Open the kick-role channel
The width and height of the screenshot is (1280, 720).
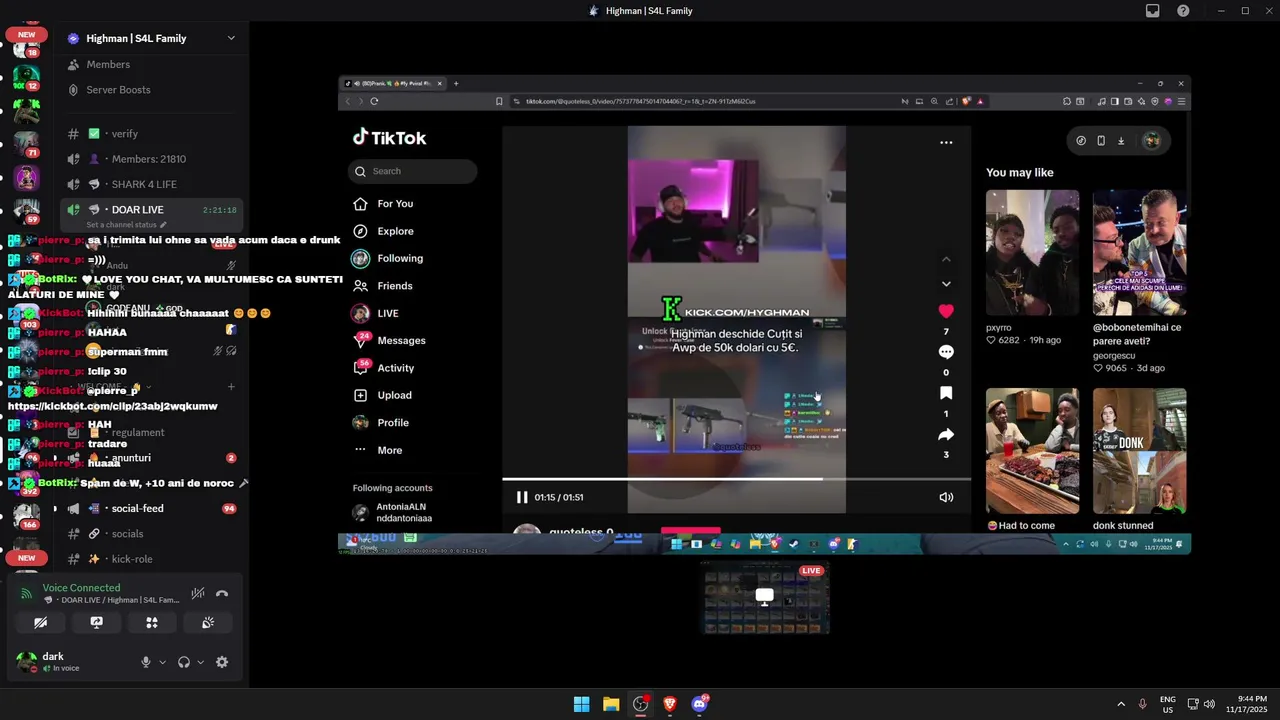pos(151,559)
